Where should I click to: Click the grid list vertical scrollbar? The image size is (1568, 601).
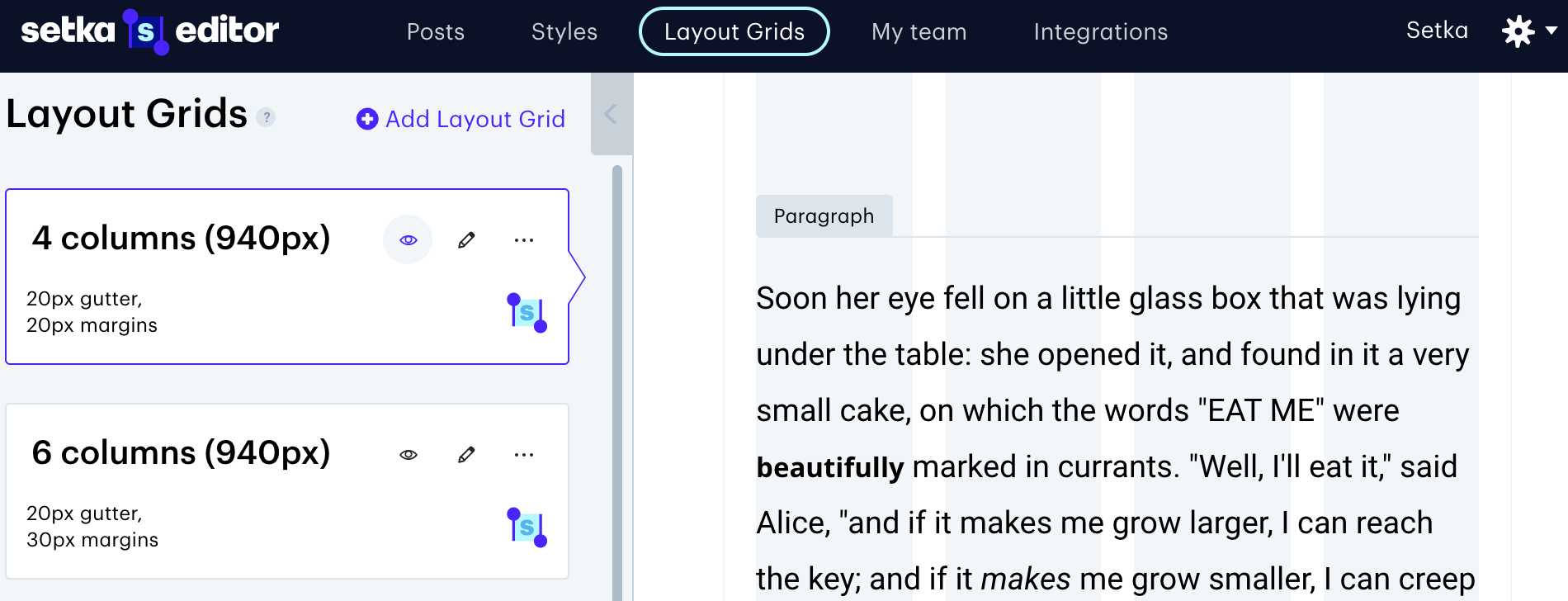[616, 380]
